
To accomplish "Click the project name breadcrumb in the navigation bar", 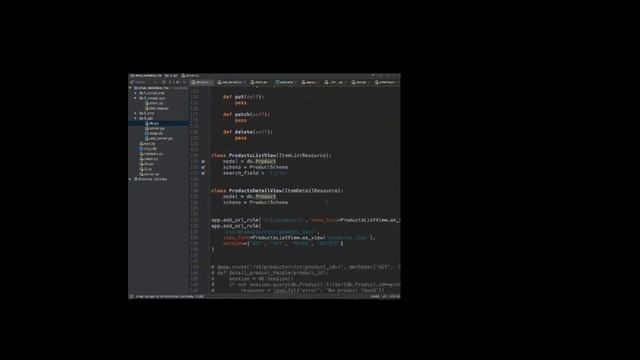I will pyautogui.click(x=147, y=76).
